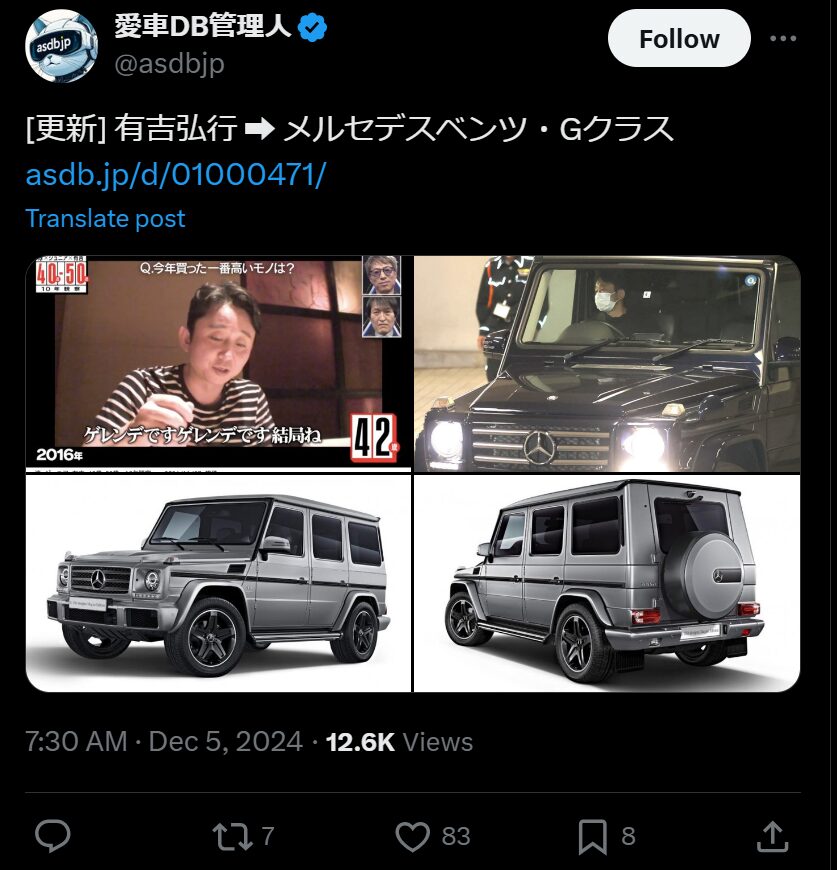Click the 12.6K Views count
The image size is (837, 870).
(399, 742)
